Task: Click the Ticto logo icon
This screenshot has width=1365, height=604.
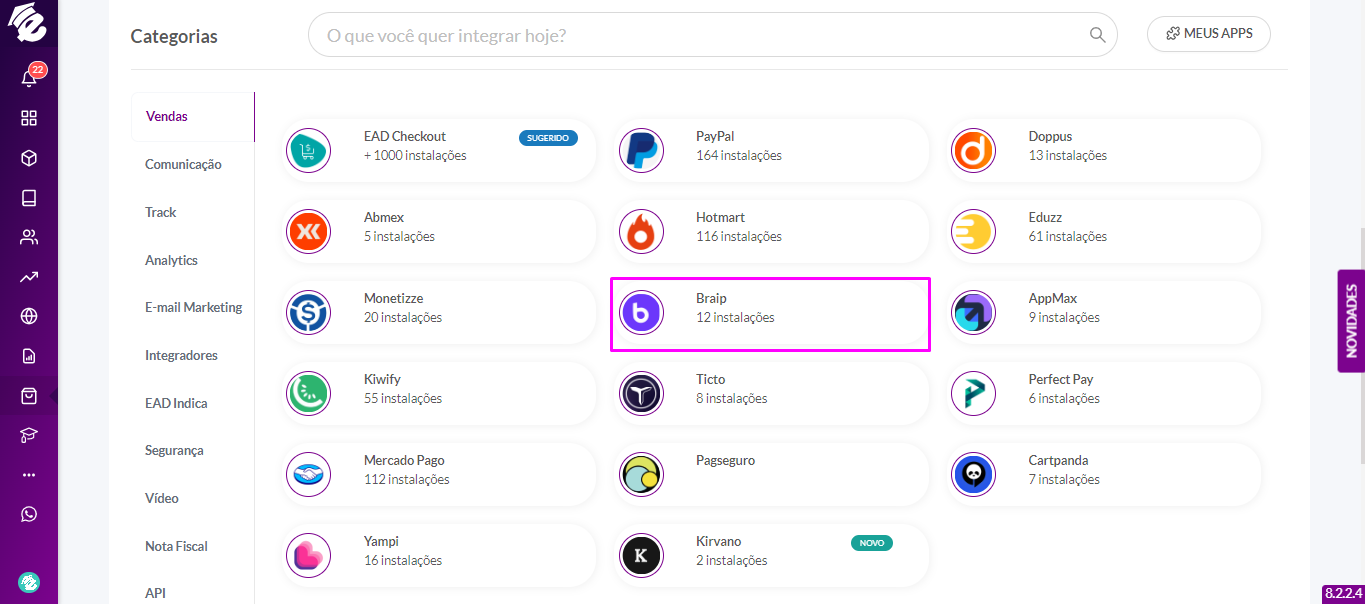Action: click(x=641, y=393)
